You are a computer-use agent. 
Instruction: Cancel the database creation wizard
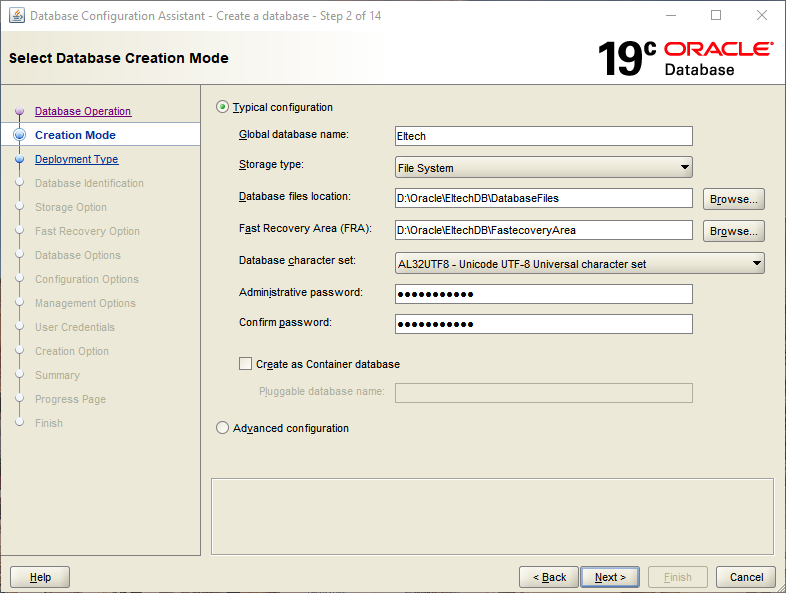pyautogui.click(x=746, y=577)
